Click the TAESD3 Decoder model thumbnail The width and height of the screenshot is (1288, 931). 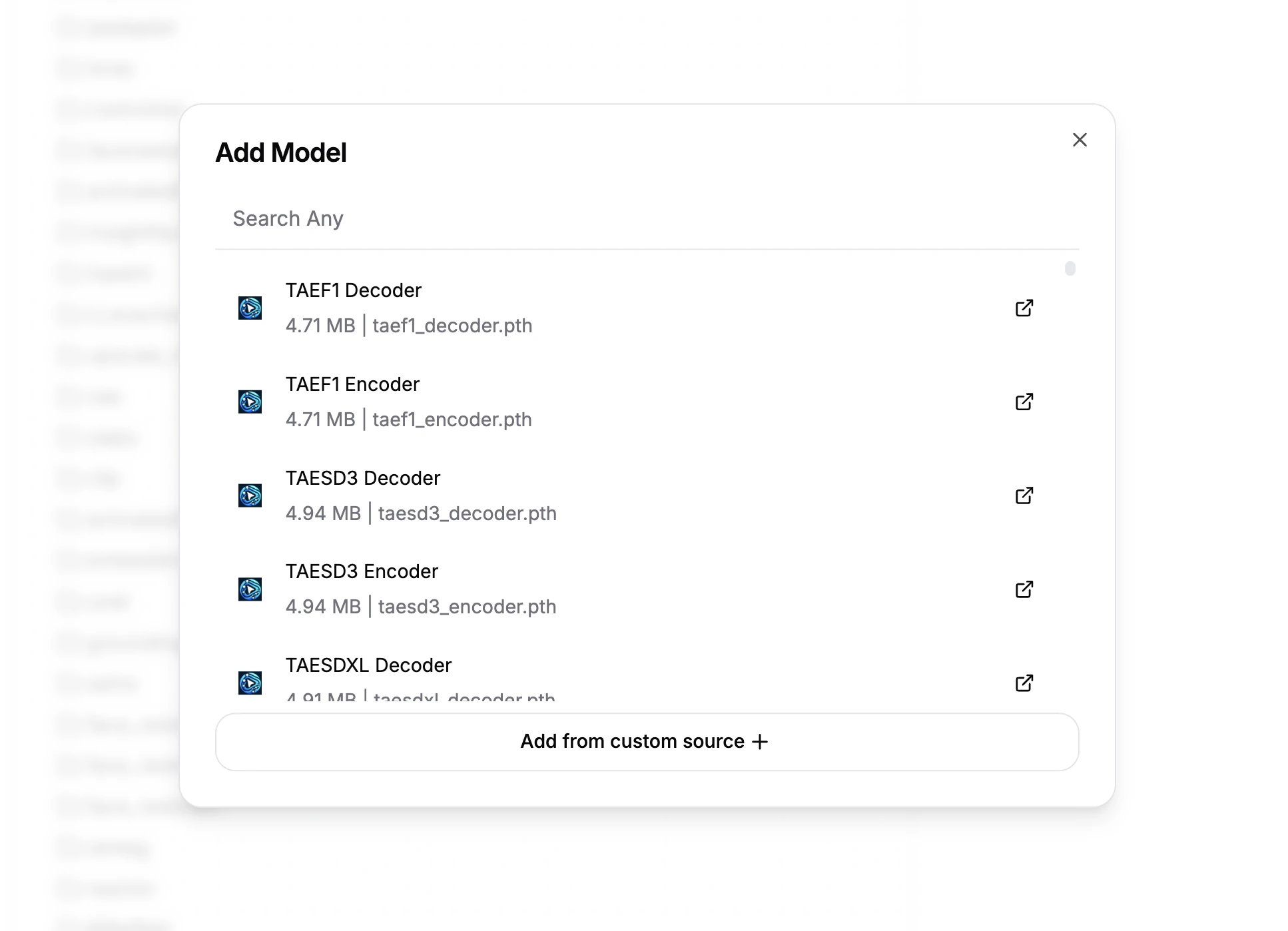[x=250, y=495]
